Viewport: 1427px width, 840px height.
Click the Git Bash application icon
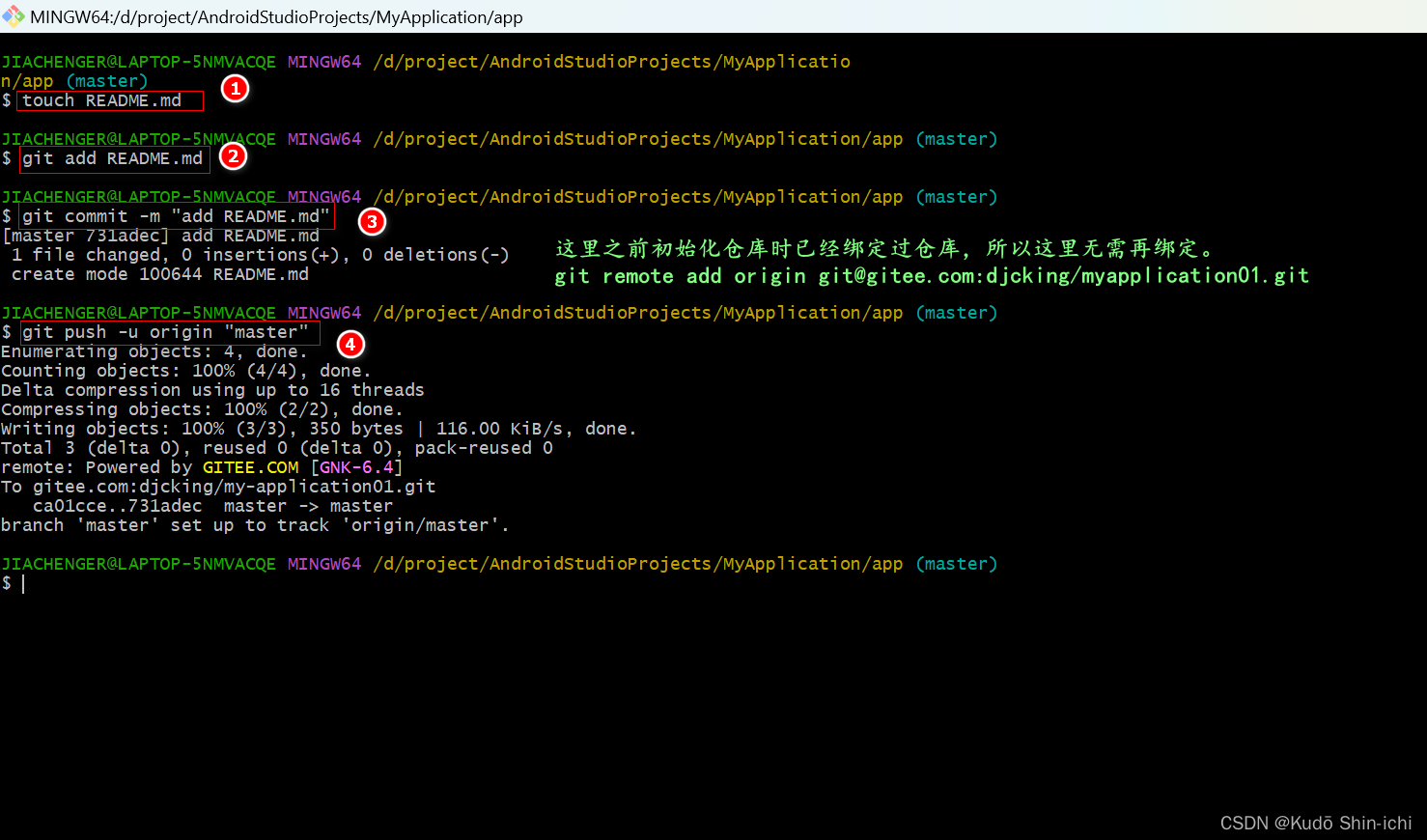pos(14,16)
